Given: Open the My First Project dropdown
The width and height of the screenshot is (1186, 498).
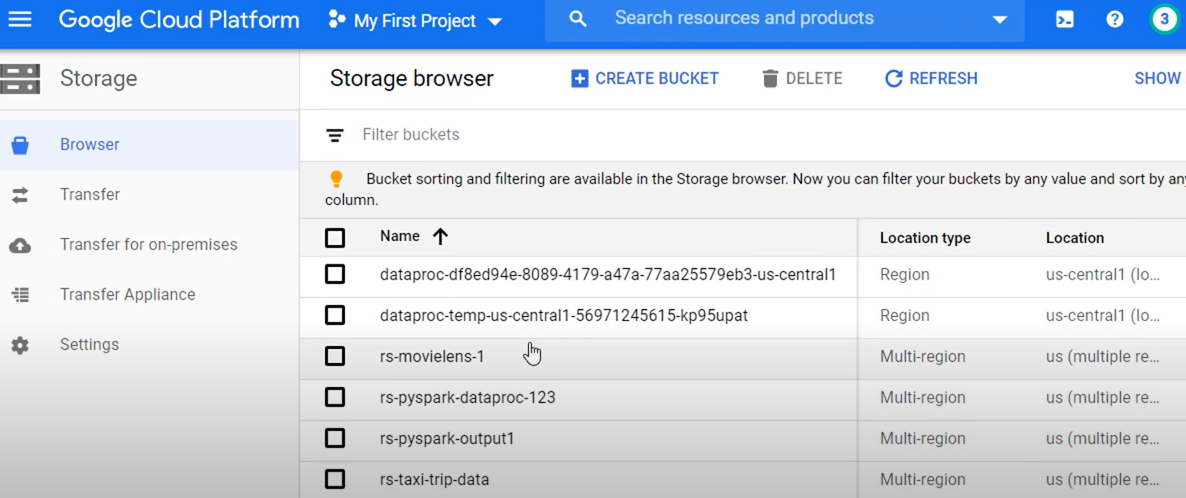Looking at the screenshot, I should click(x=415, y=20).
